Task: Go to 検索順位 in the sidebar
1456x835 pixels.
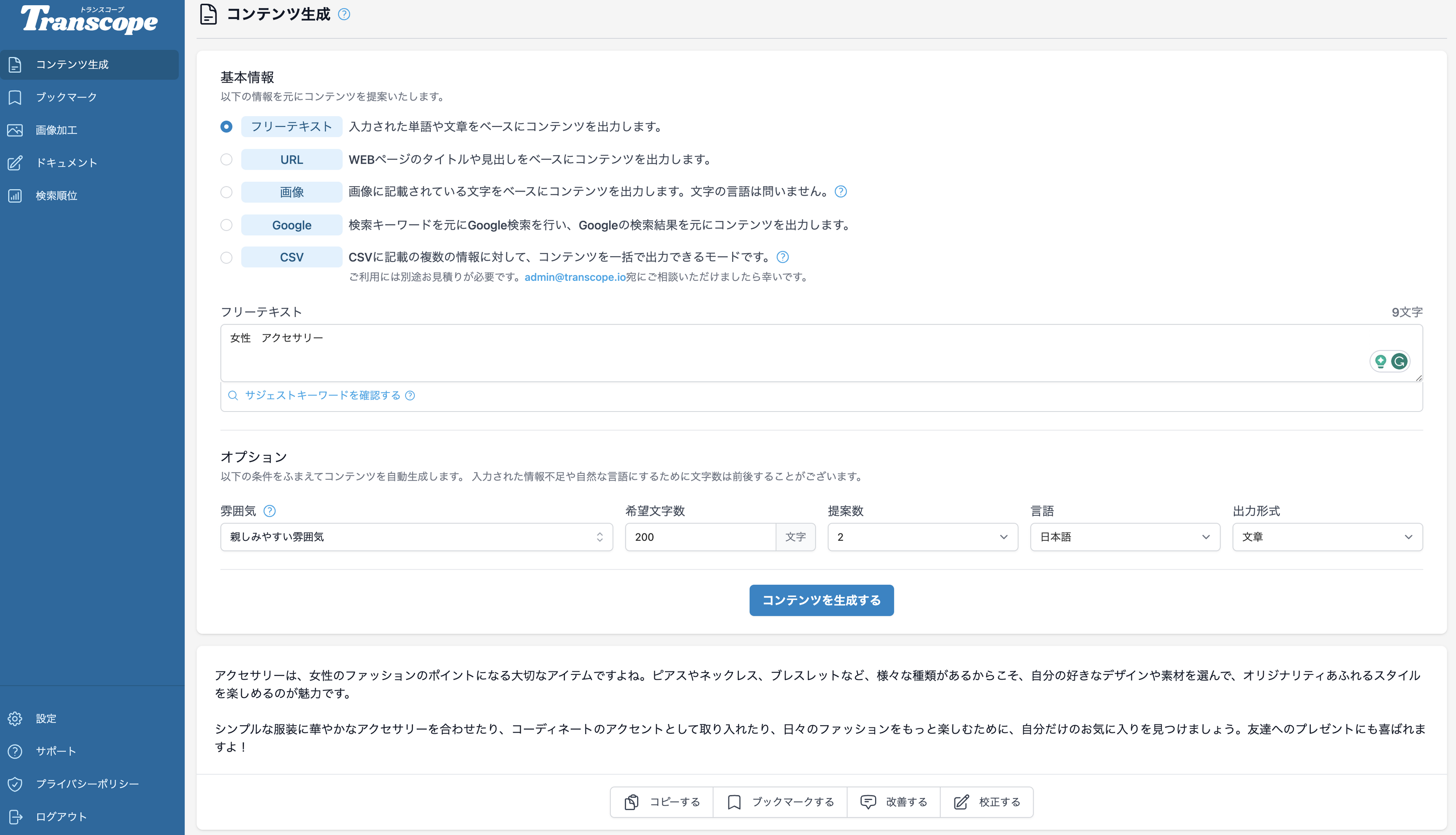Action: point(56,196)
